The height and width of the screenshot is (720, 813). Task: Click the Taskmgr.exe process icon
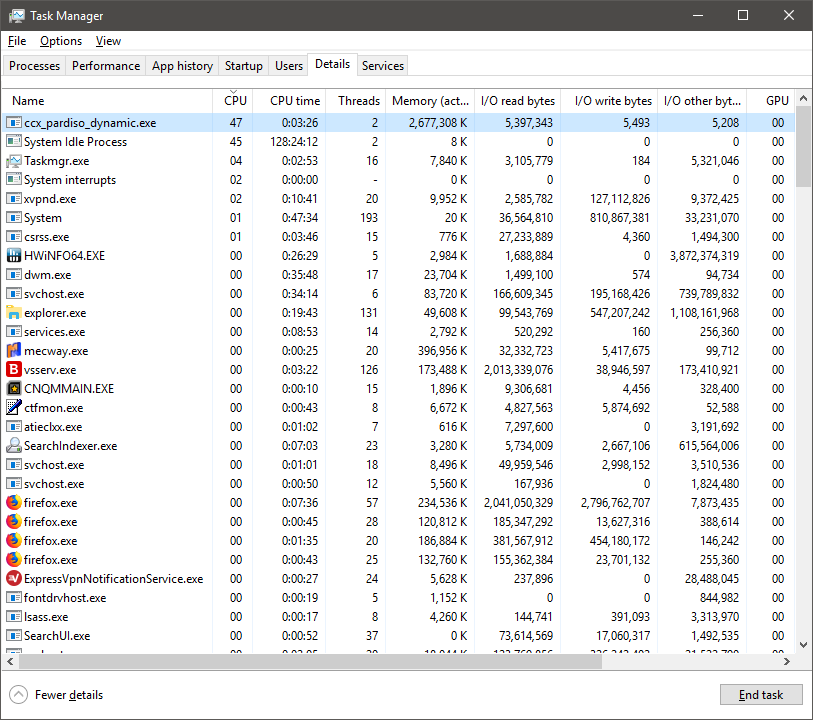[x=14, y=161]
